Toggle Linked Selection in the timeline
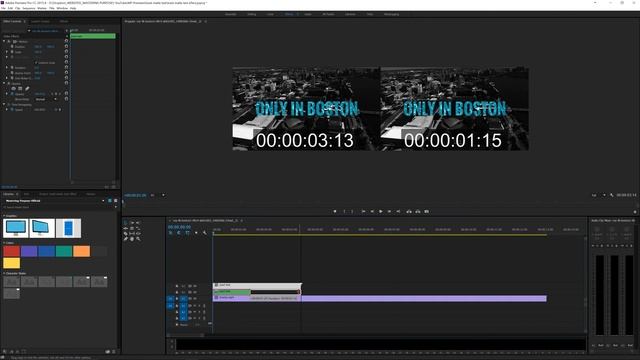This screenshot has height=360, width=640. click(x=187, y=233)
